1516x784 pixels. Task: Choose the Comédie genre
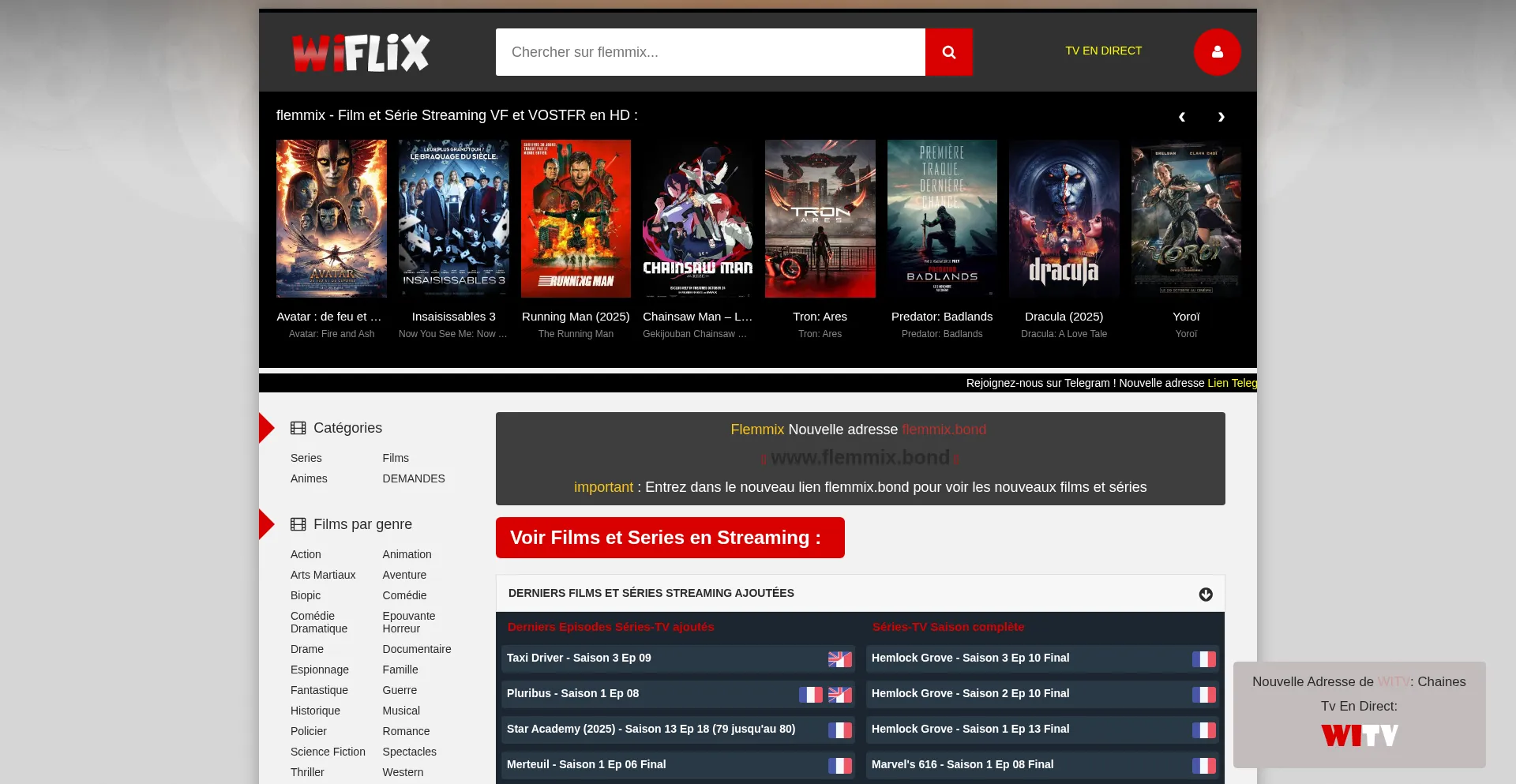404,595
